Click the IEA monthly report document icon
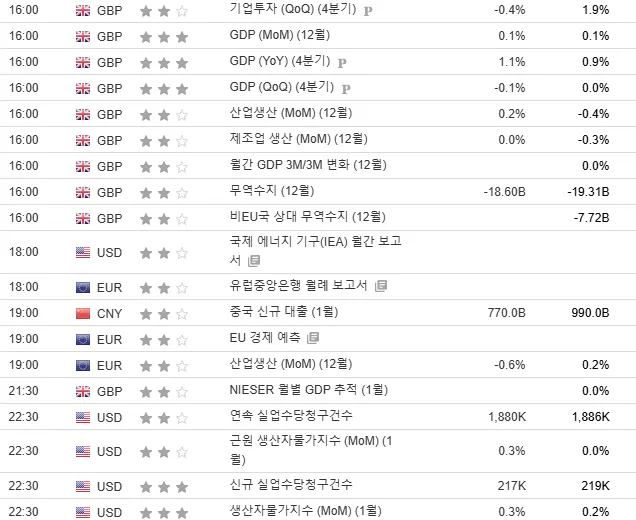Image resolution: width=636 pixels, height=520 pixels. point(254,261)
